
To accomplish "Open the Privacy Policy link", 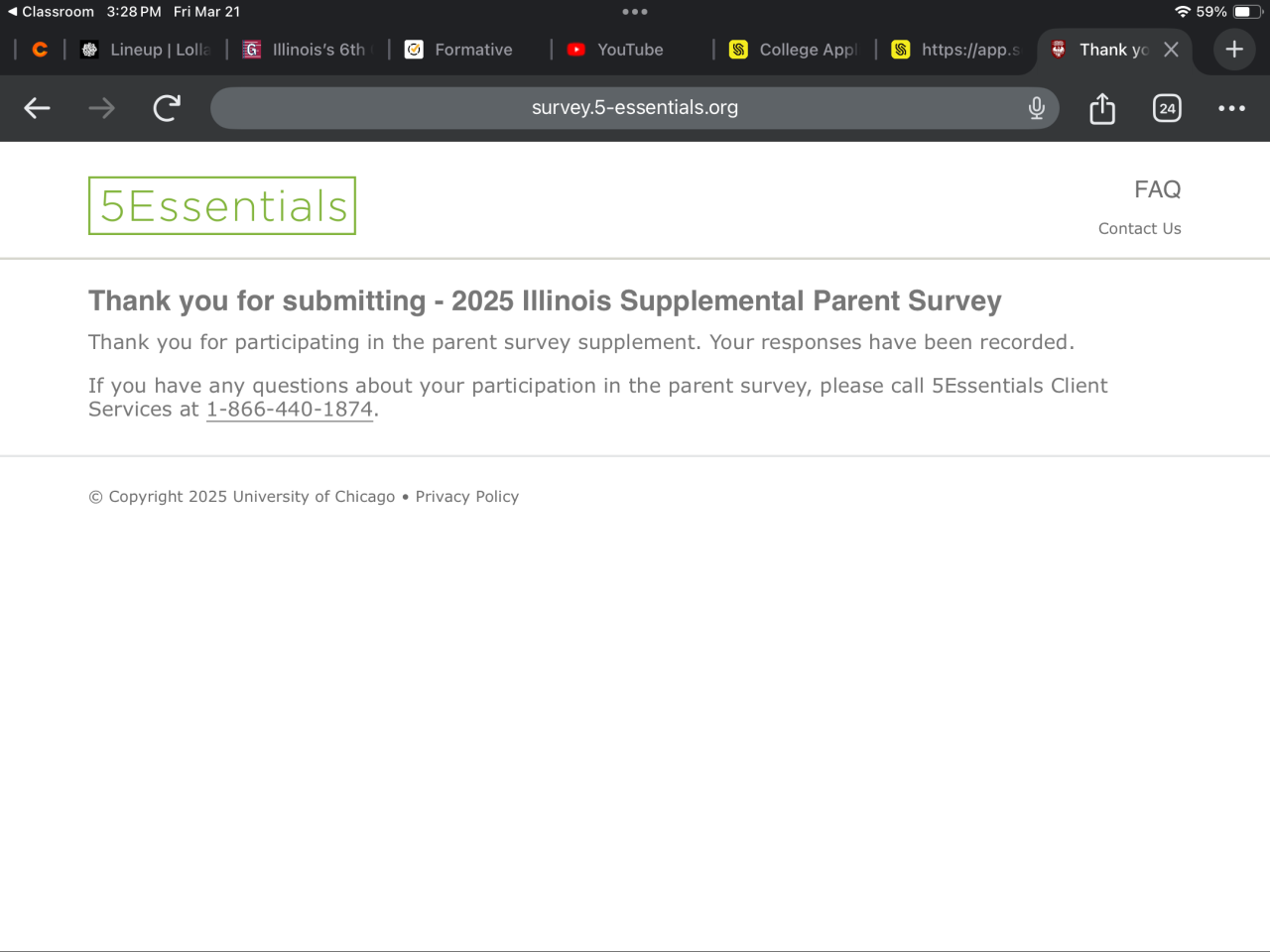I will click(x=466, y=497).
